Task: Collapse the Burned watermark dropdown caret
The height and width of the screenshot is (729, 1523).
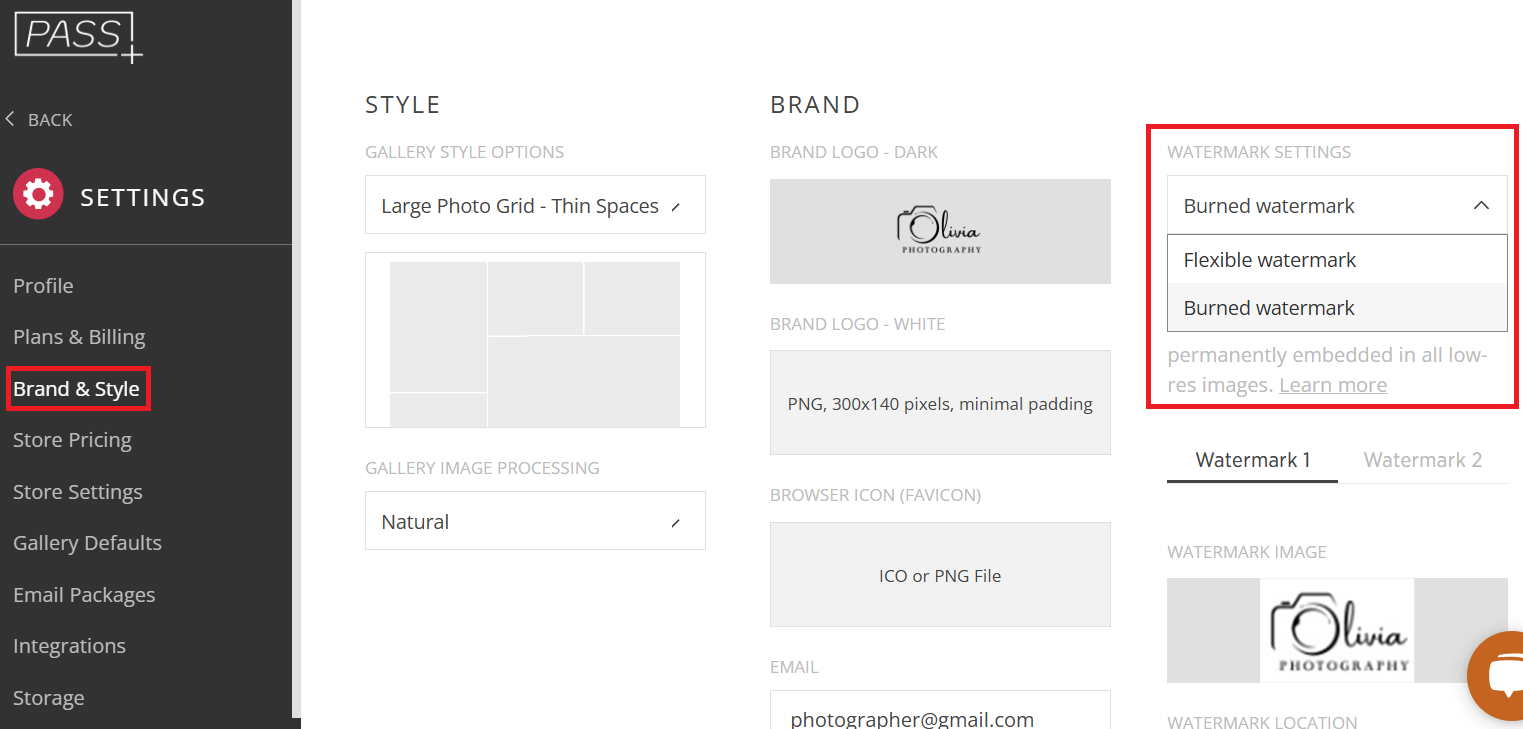Action: click(1481, 205)
